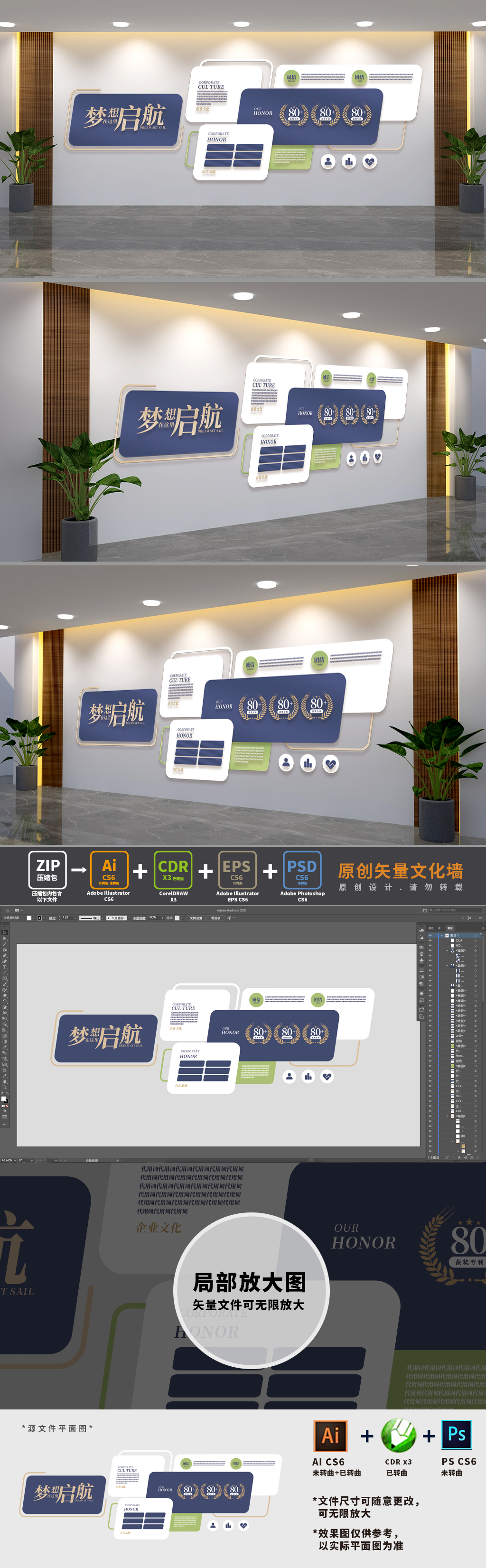Pick the Eraser tool
The width and height of the screenshot is (486, 1568).
pyautogui.click(x=5, y=996)
